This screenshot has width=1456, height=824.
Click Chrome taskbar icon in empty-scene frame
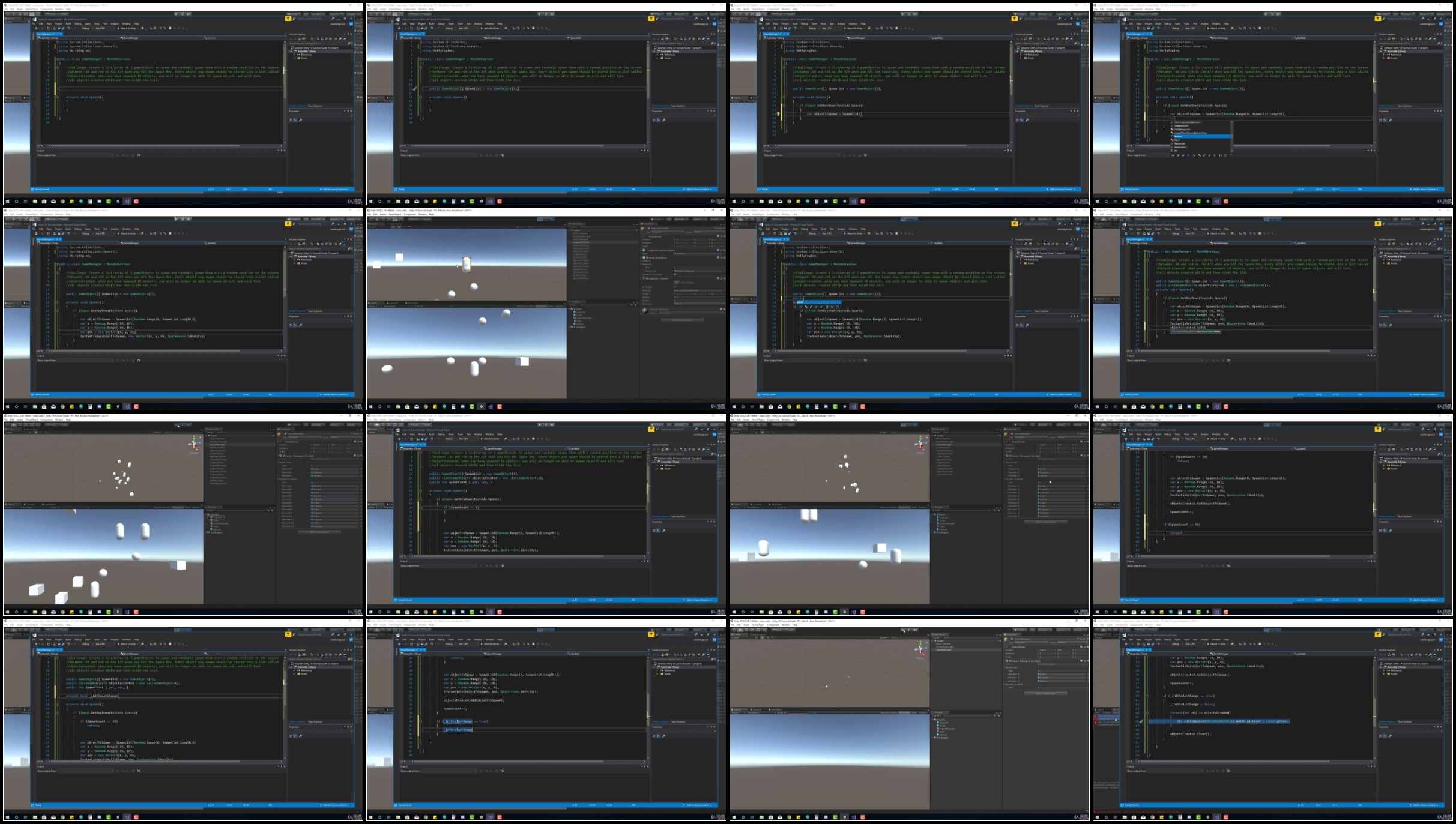[789, 817]
